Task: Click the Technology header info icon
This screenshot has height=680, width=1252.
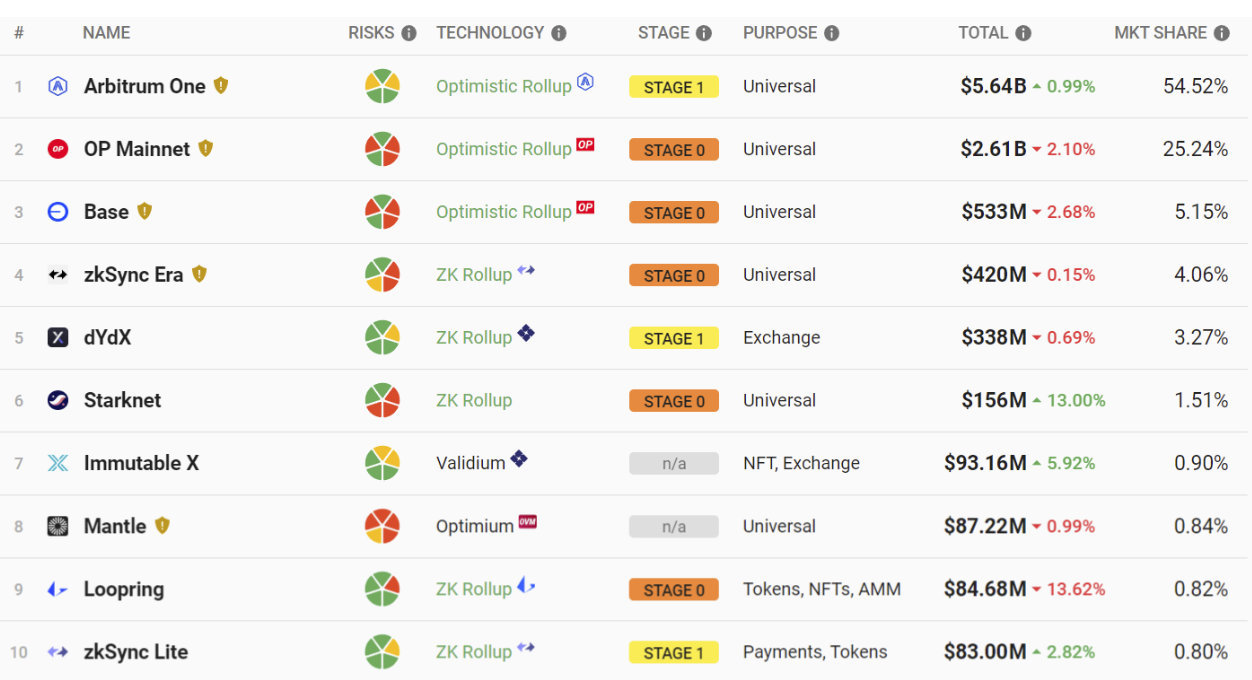Action: 559,33
